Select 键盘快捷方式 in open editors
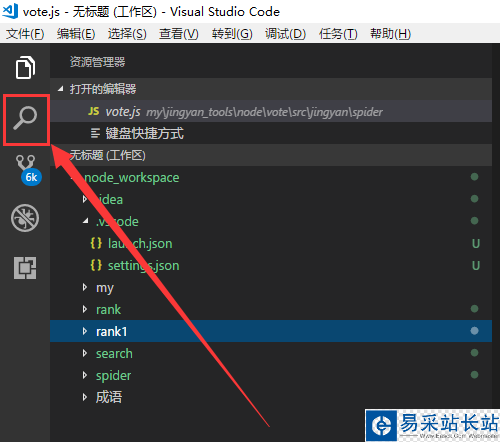 (271, 133)
